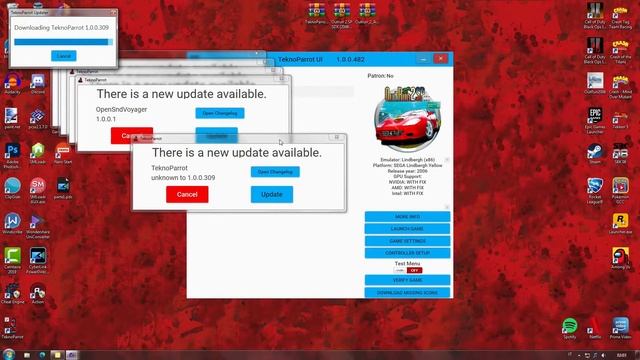The height and width of the screenshot is (360, 640).
Task: Click the OutRun 2 game artwork thumbnail
Action: [407, 119]
